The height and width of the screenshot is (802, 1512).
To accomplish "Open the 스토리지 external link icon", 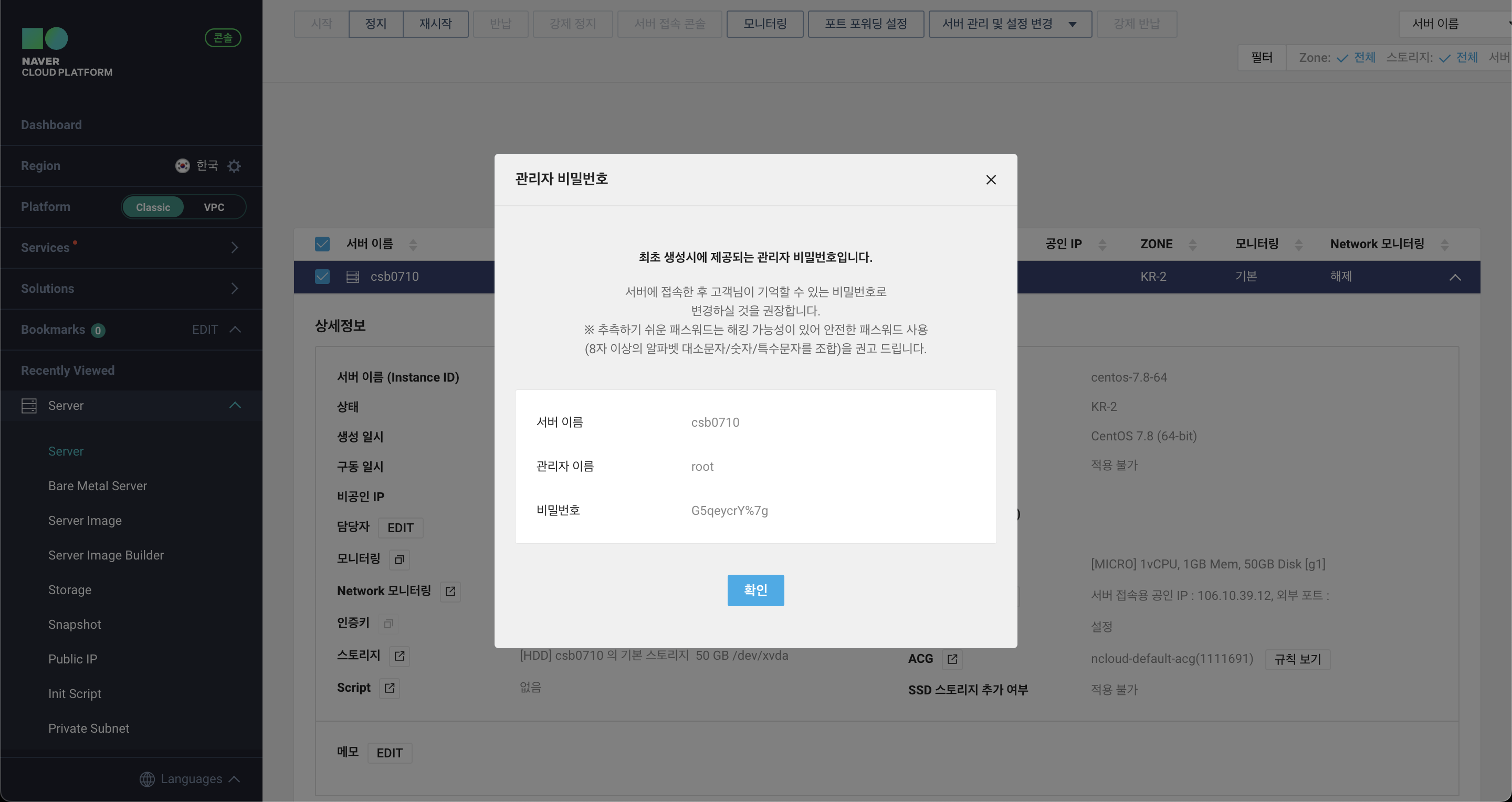I will click(x=399, y=656).
